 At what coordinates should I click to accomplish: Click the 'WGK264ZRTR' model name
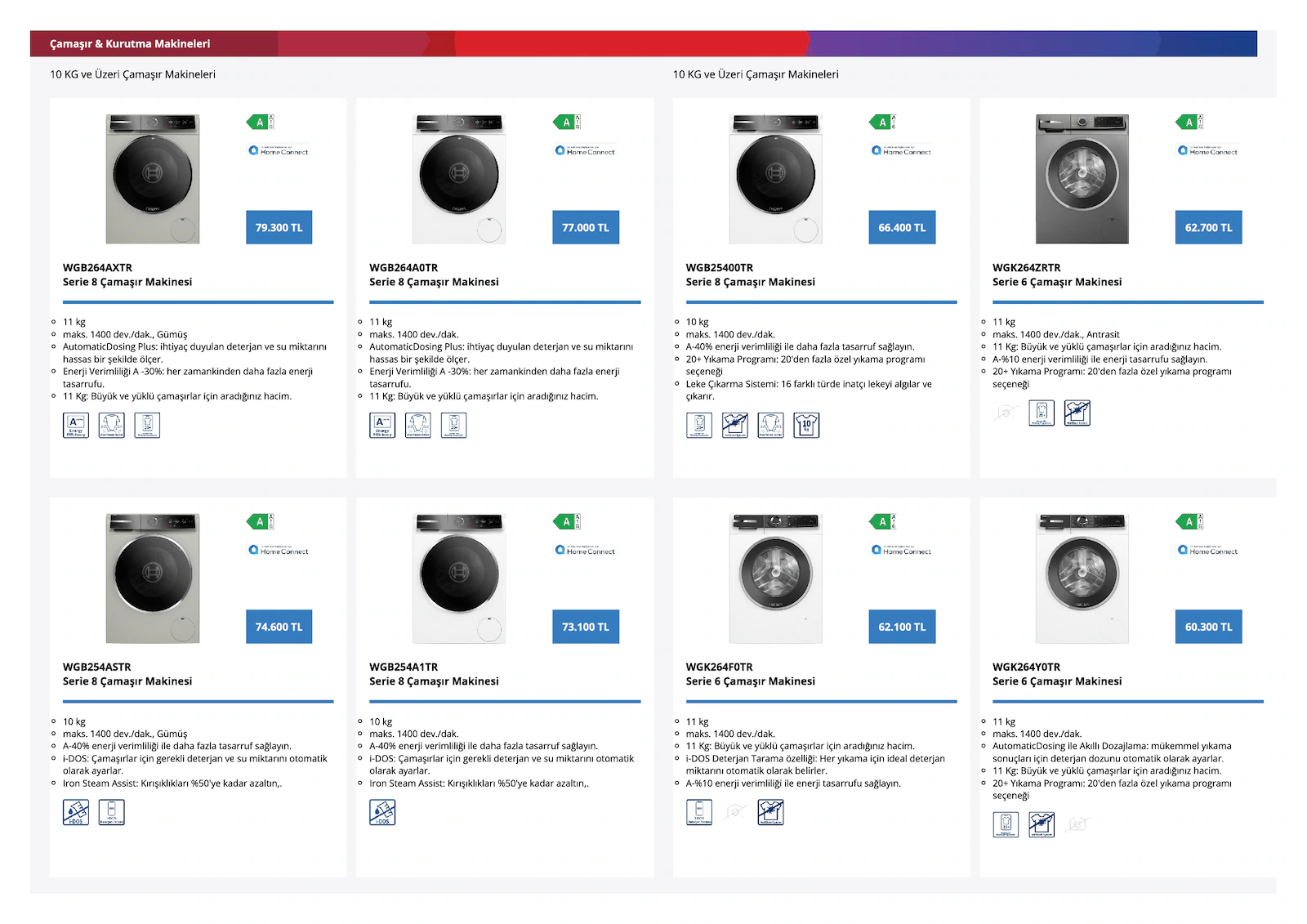click(1027, 267)
